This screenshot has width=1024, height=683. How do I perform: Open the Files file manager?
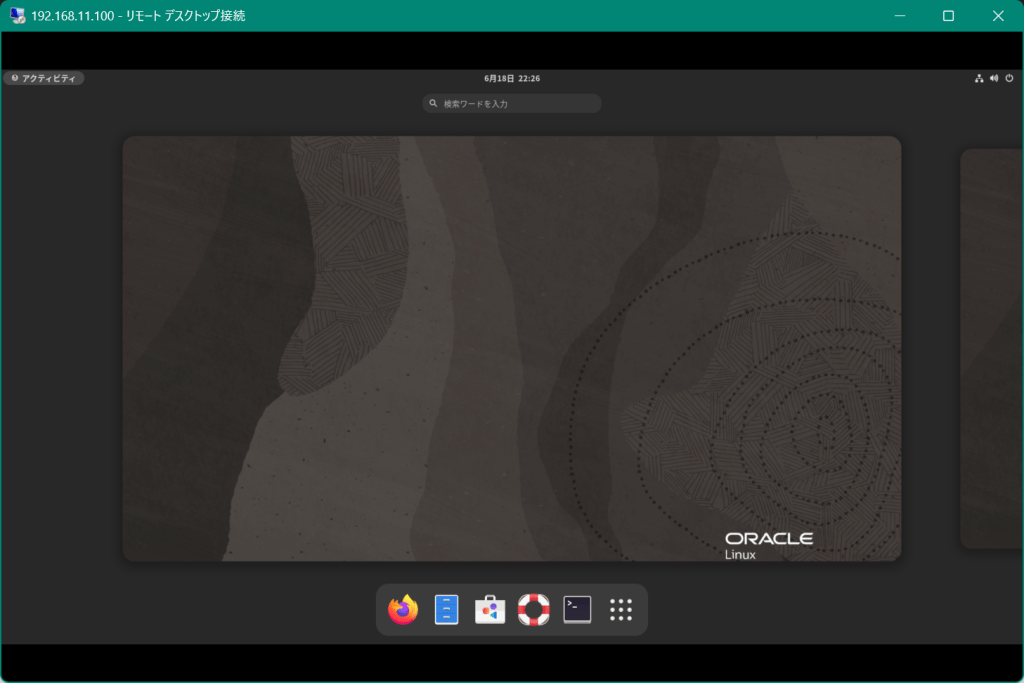point(446,609)
